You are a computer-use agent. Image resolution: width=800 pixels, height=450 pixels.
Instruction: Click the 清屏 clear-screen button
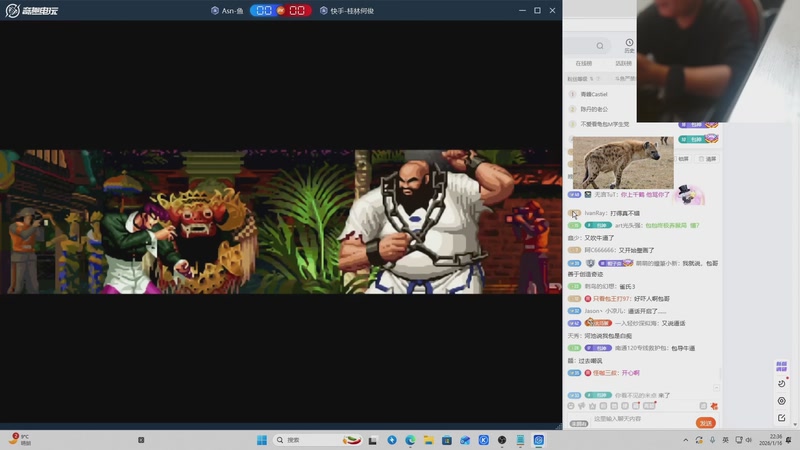pos(708,159)
